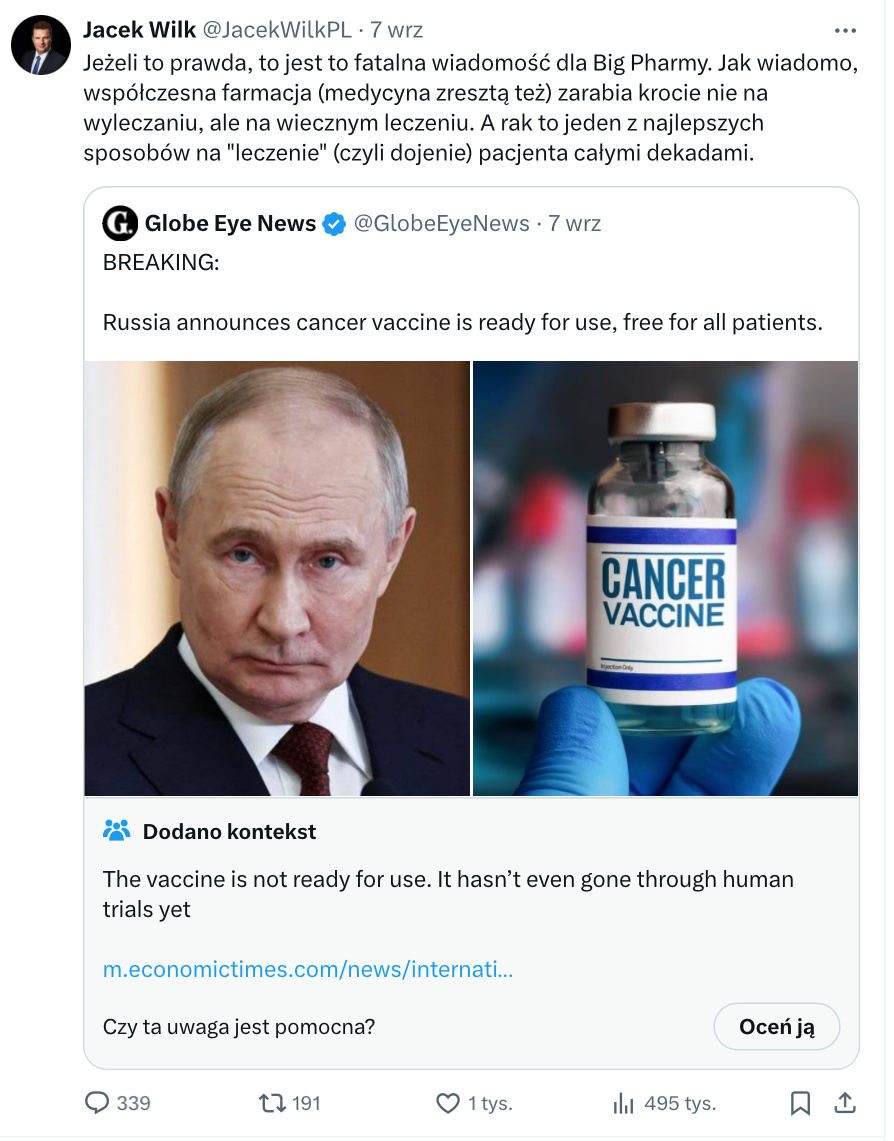The height and width of the screenshot is (1141, 894).
Task: Click the "Dodano kontekst" heading
Action: coord(229,831)
